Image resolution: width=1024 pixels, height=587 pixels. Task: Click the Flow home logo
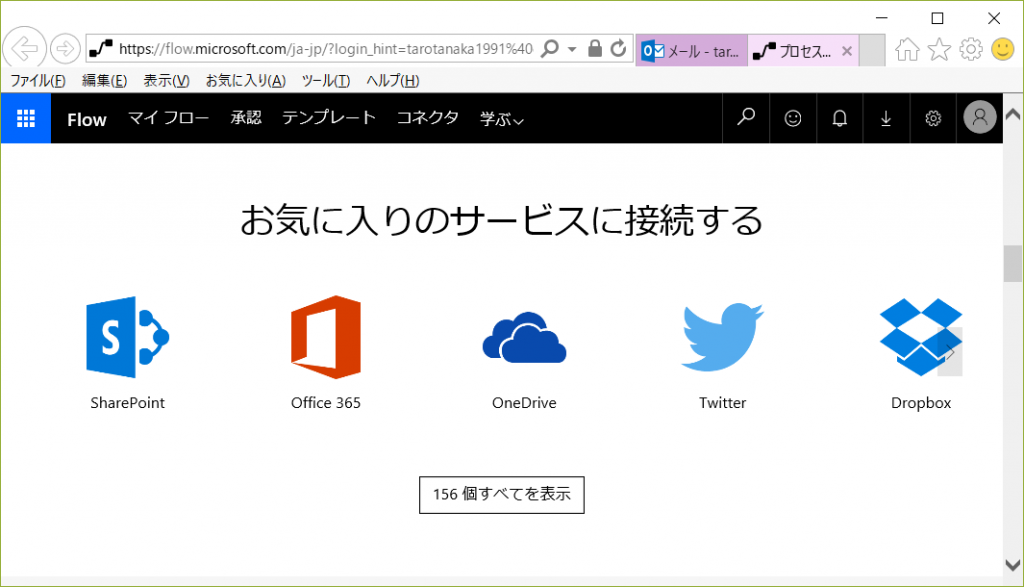pyautogui.click(x=86, y=119)
